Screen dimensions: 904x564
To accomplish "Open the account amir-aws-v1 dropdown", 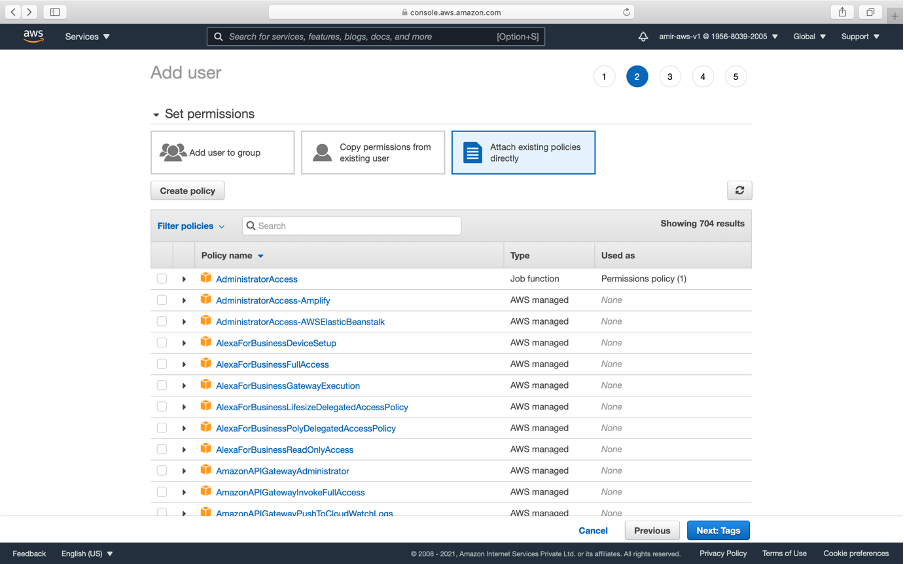I will [718, 36].
